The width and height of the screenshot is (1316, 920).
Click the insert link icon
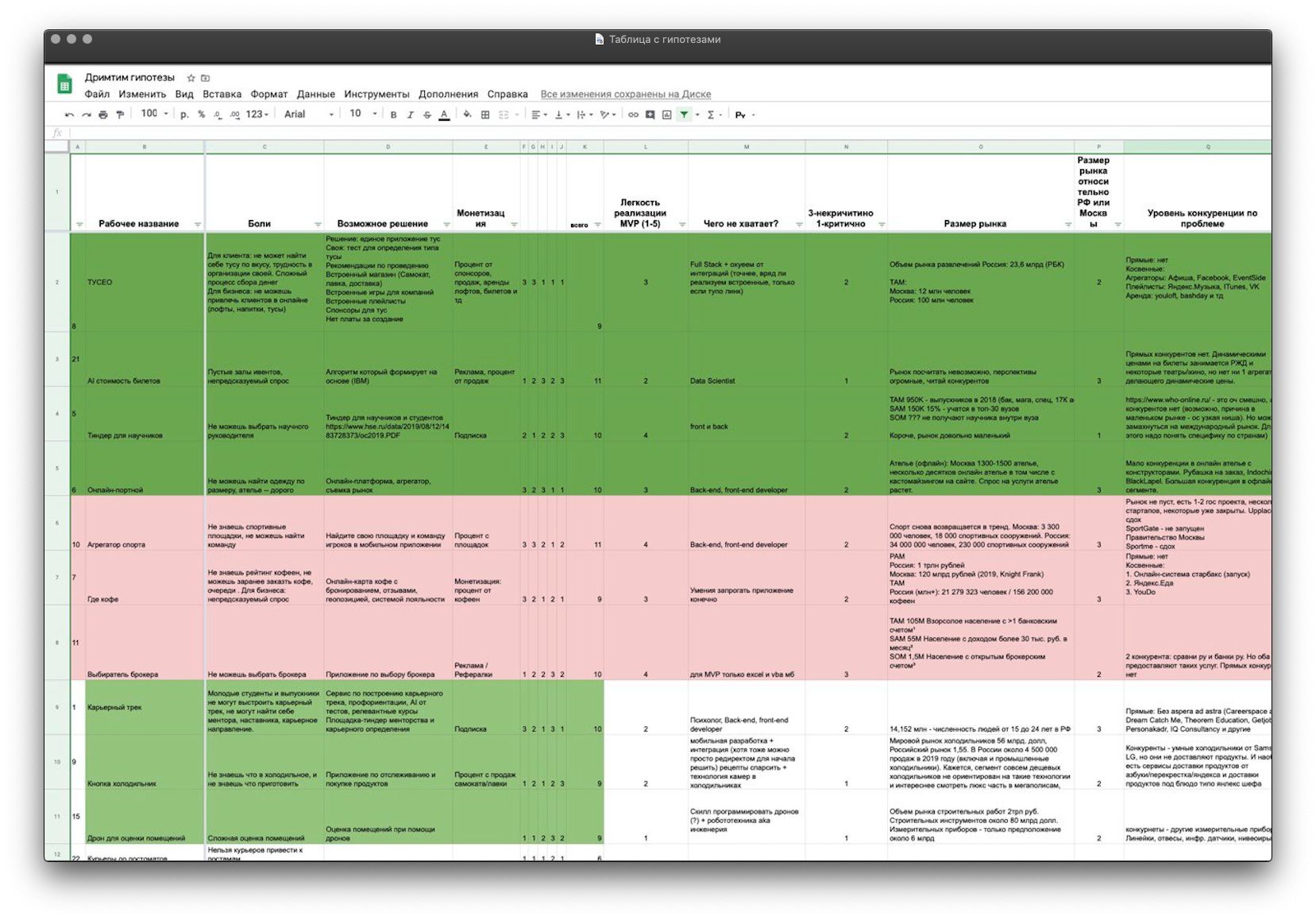click(x=633, y=115)
